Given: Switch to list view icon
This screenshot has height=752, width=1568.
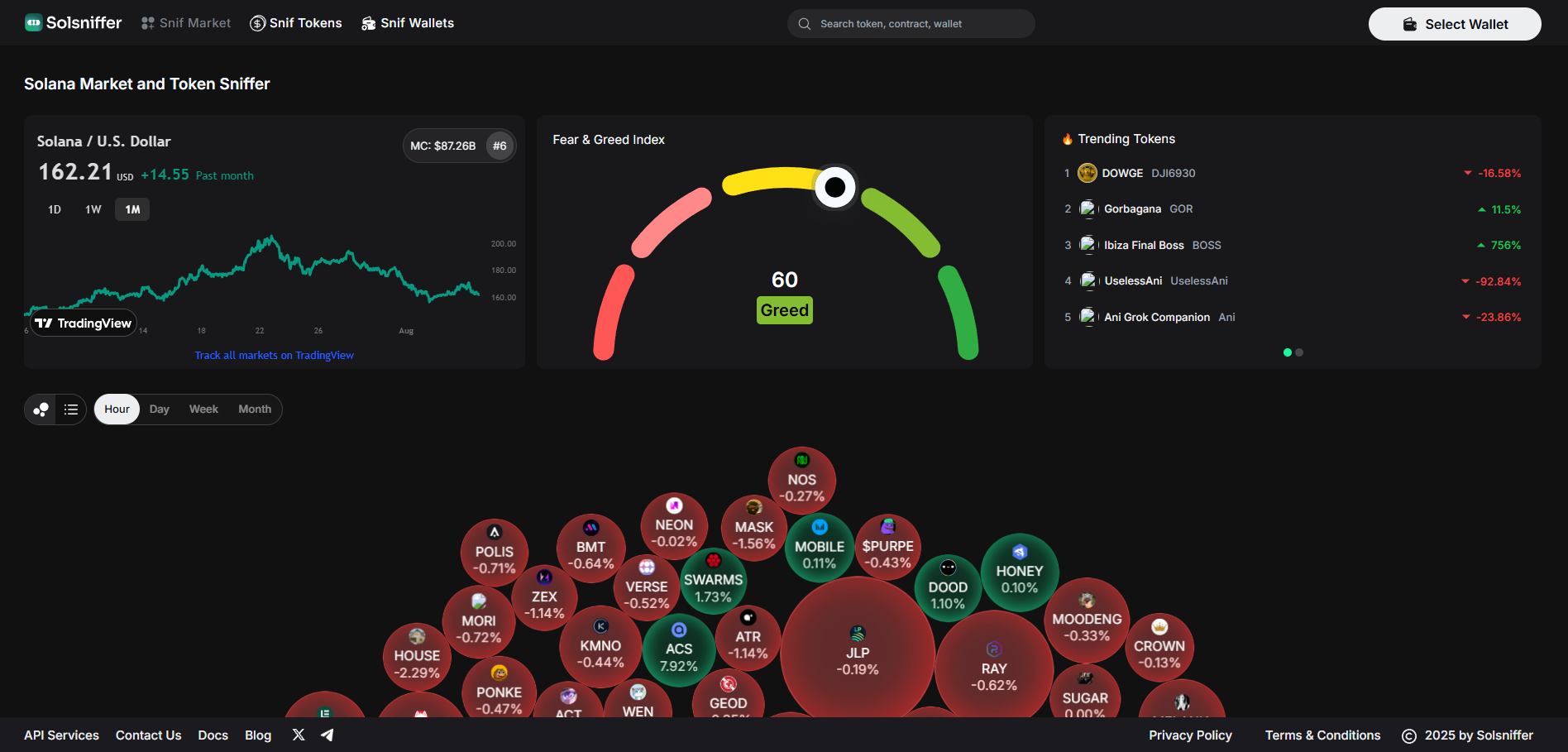Looking at the screenshot, I should tap(71, 410).
